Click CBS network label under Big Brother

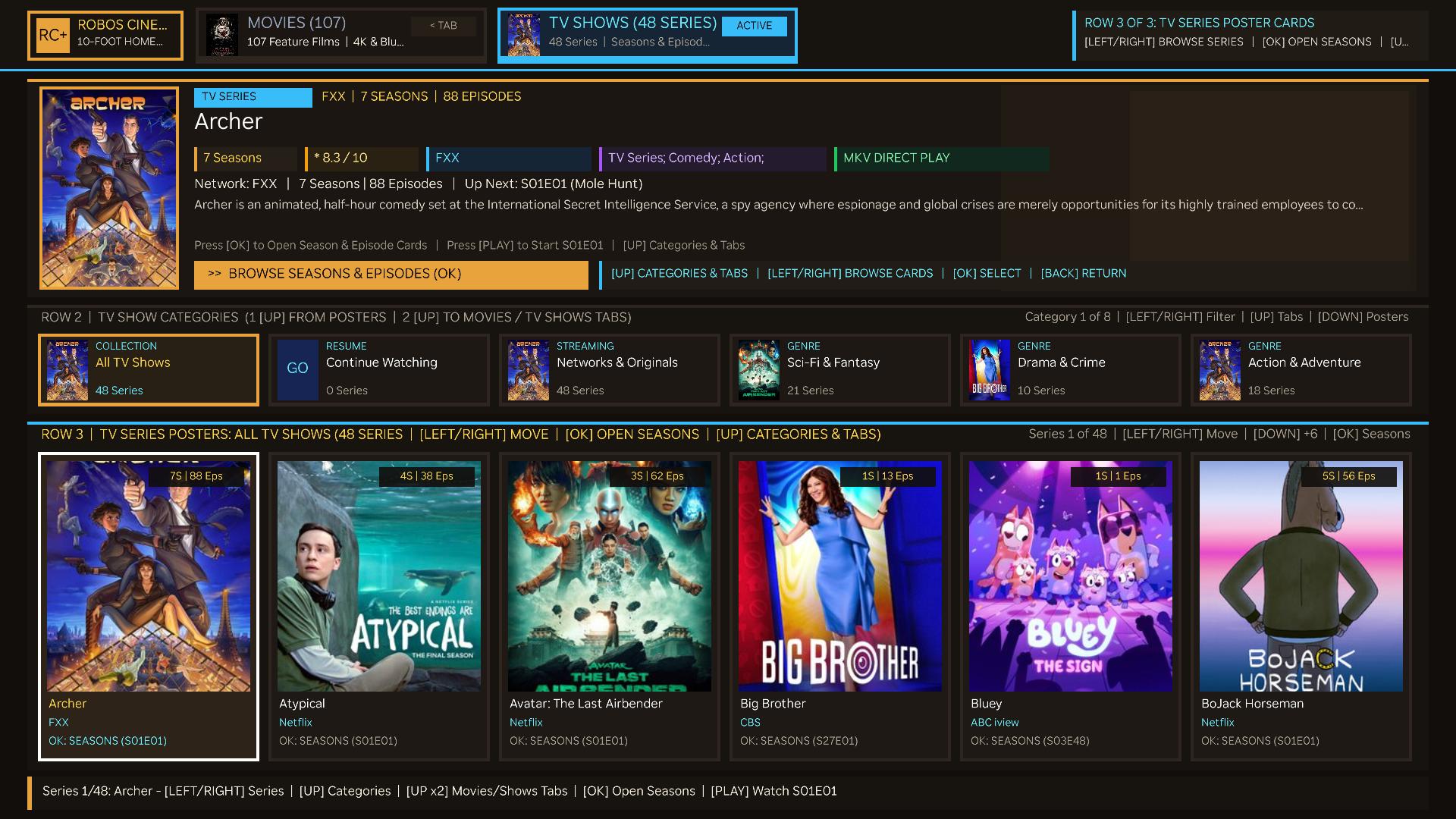(750, 723)
